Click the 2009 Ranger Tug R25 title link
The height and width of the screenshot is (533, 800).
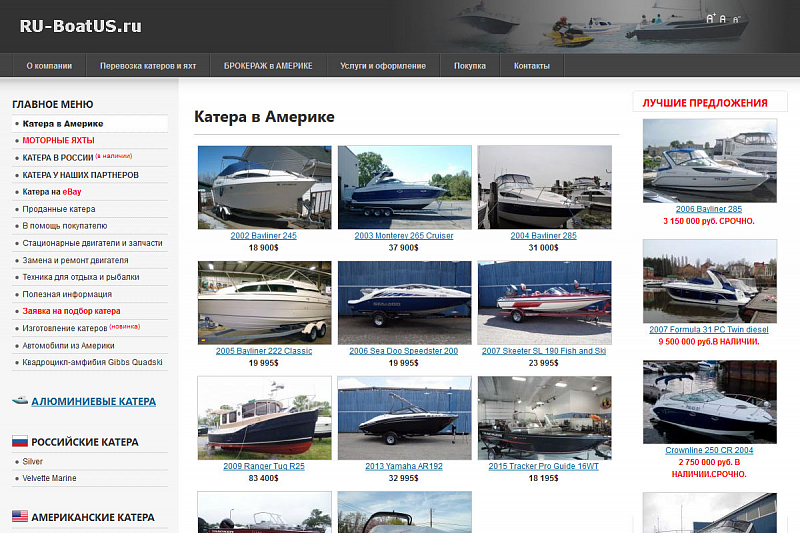click(264, 466)
